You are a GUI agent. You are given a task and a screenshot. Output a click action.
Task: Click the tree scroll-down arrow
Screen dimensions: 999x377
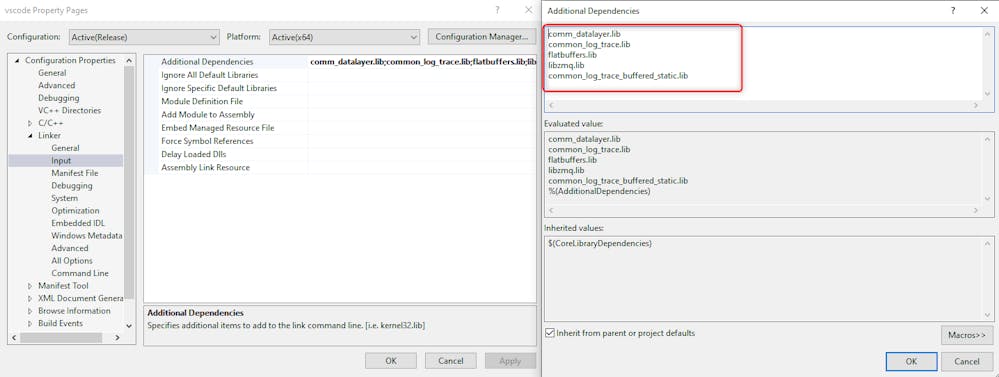(129, 325)
